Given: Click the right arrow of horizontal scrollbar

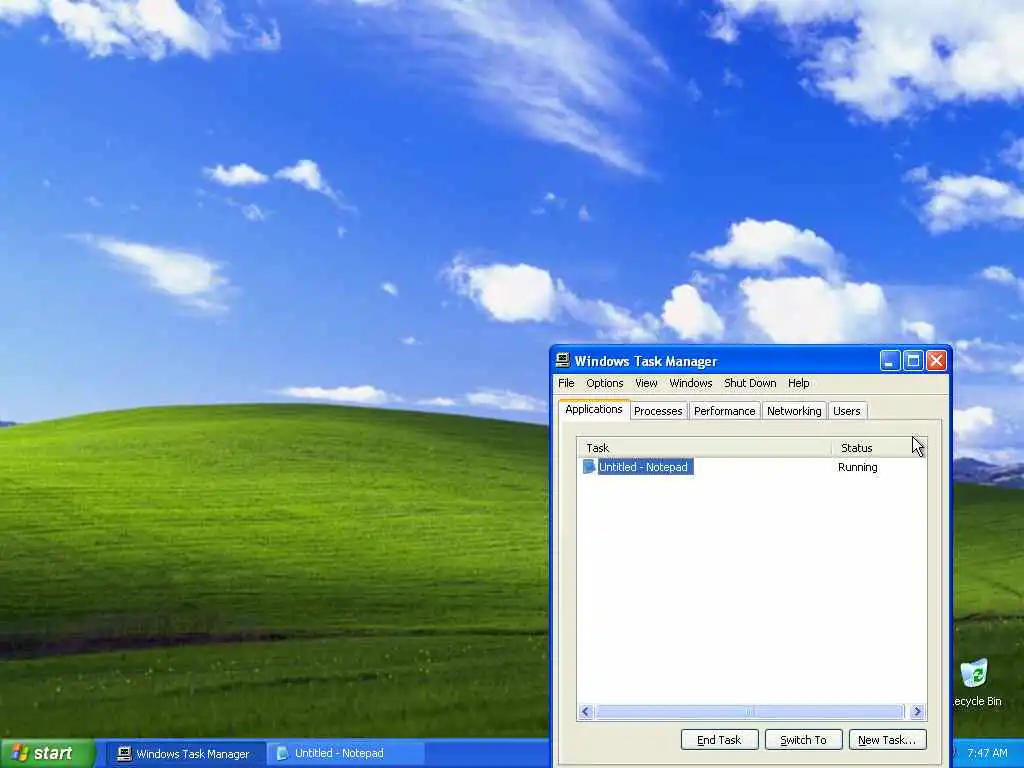Looking at the screenshot, I should click(918, 711).
